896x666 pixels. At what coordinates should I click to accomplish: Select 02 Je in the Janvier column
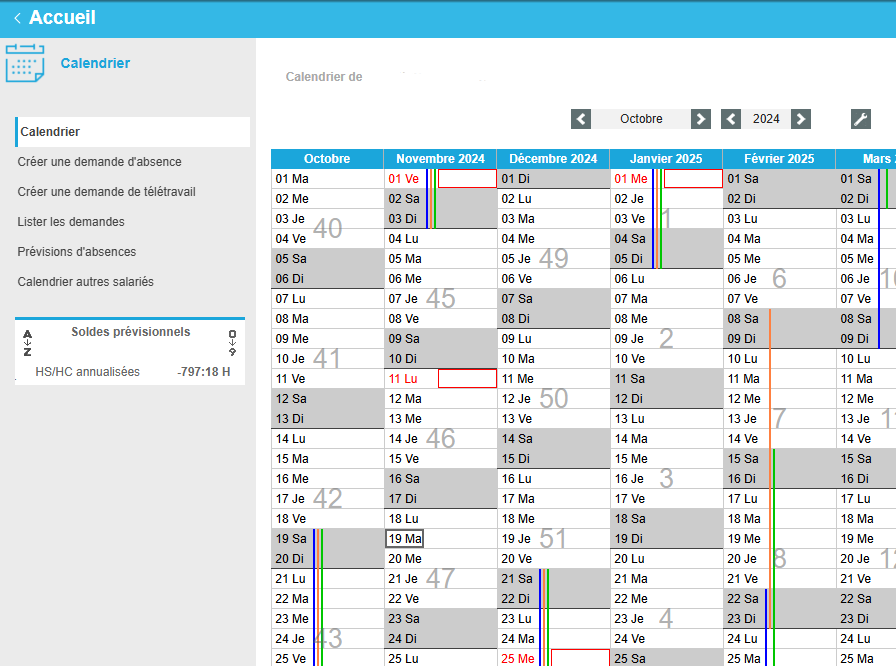(666, 199)
